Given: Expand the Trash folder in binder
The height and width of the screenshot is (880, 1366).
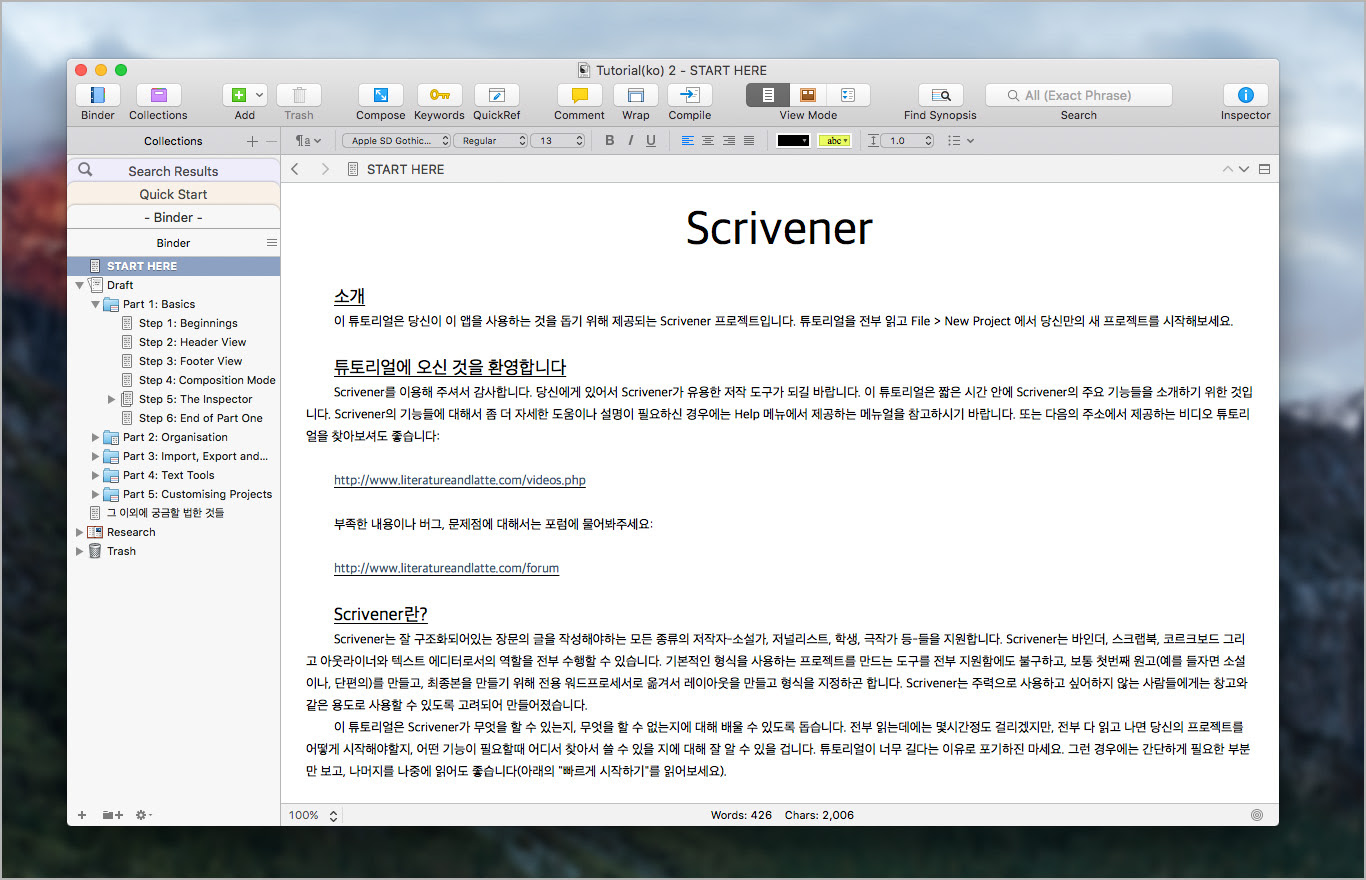Looking at the screenshot, I should click(80, 551).
